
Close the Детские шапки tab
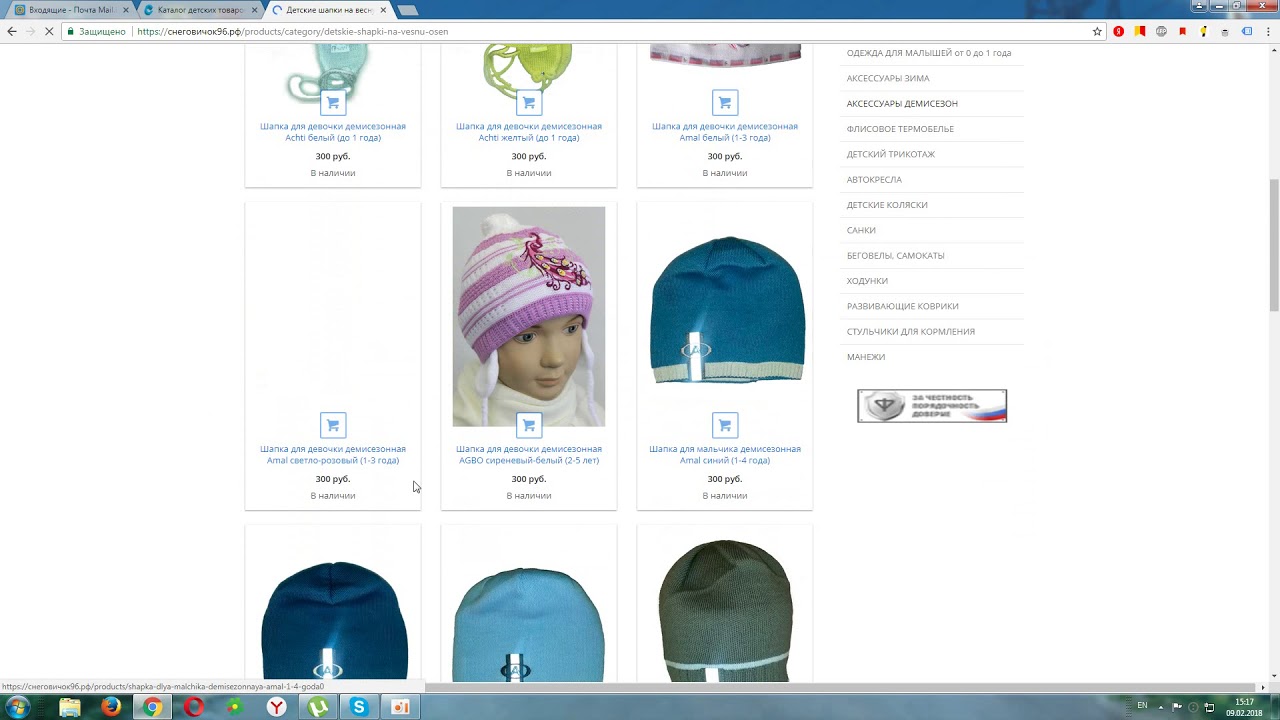(x=383, y=10)
